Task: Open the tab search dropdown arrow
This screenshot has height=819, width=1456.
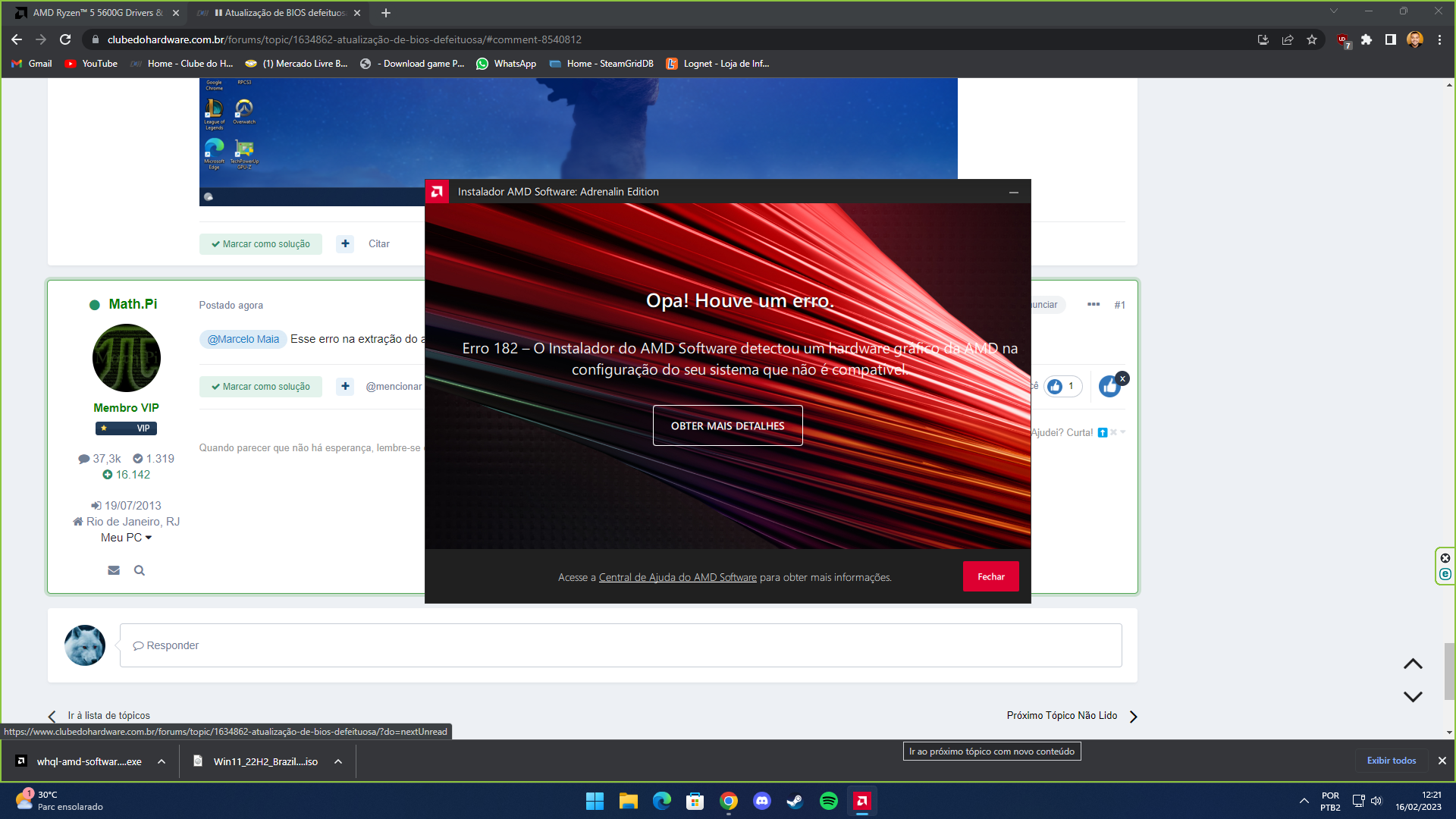Action: coord(1334,11)
